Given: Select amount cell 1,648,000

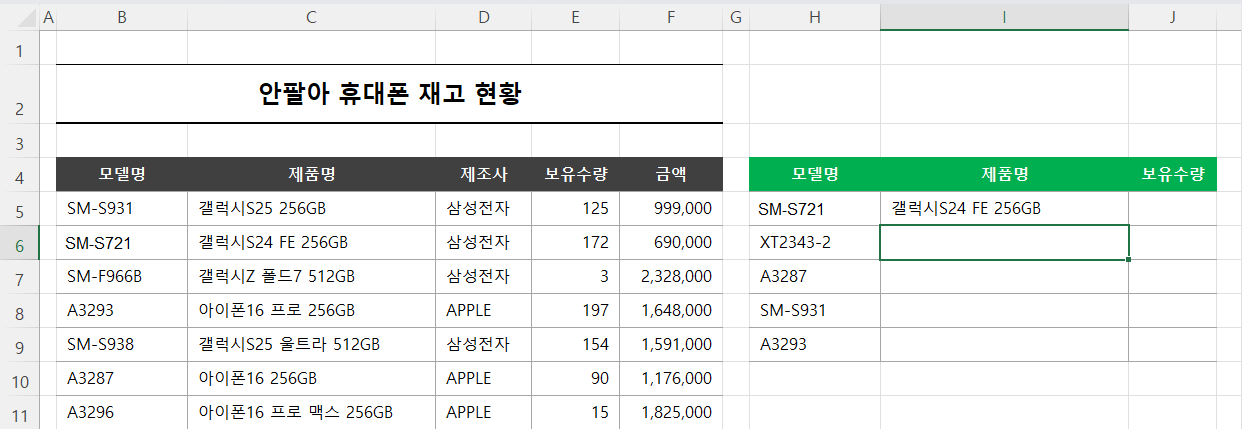Looking at the screenshot, I should pos(671,310).
